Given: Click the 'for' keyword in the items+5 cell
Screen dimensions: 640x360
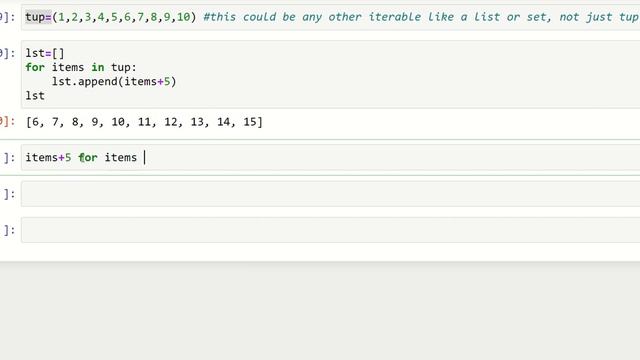Looking at the screenshot, I should 88,158.
